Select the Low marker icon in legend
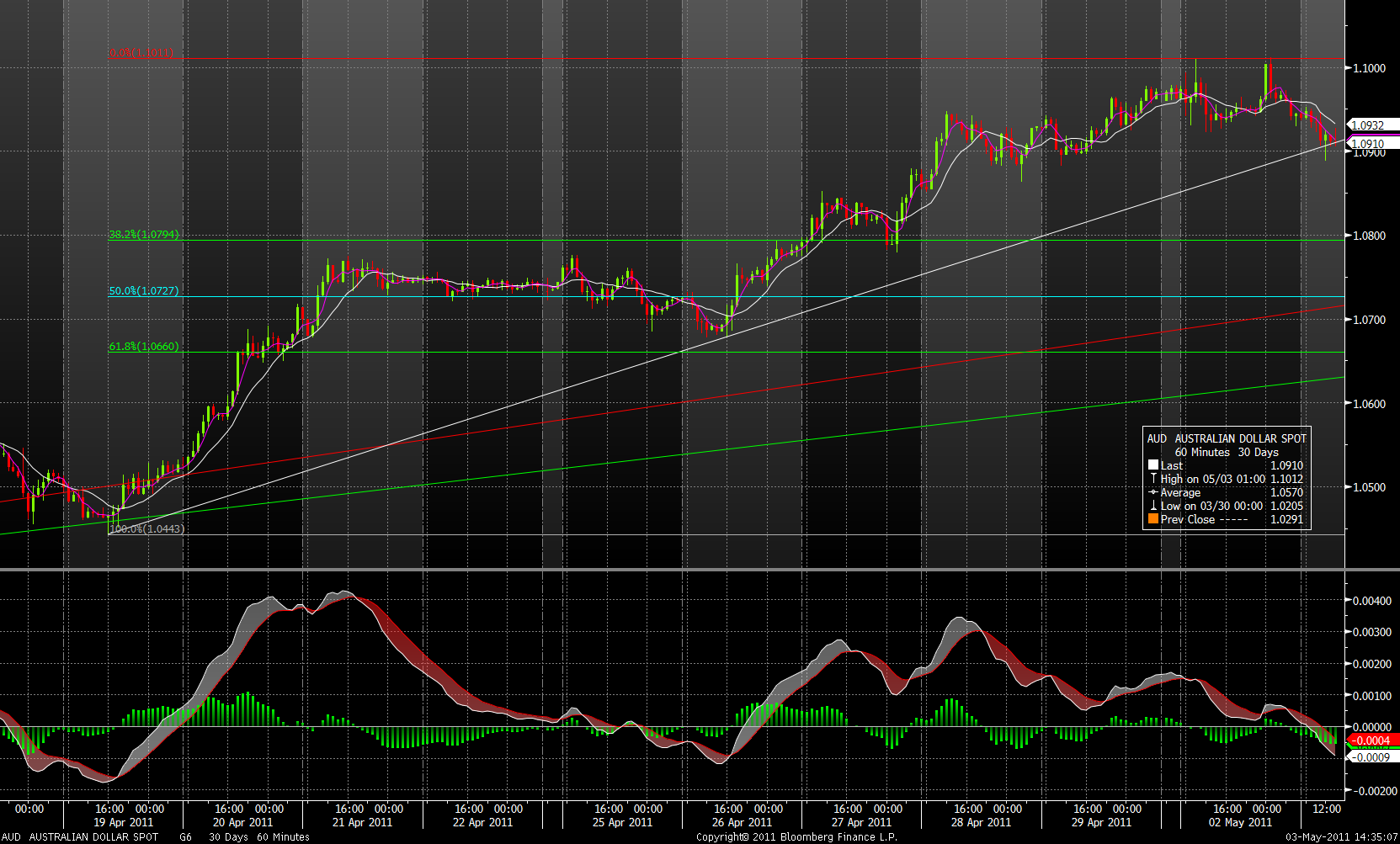1400x844 pixels. (1153, 506)
